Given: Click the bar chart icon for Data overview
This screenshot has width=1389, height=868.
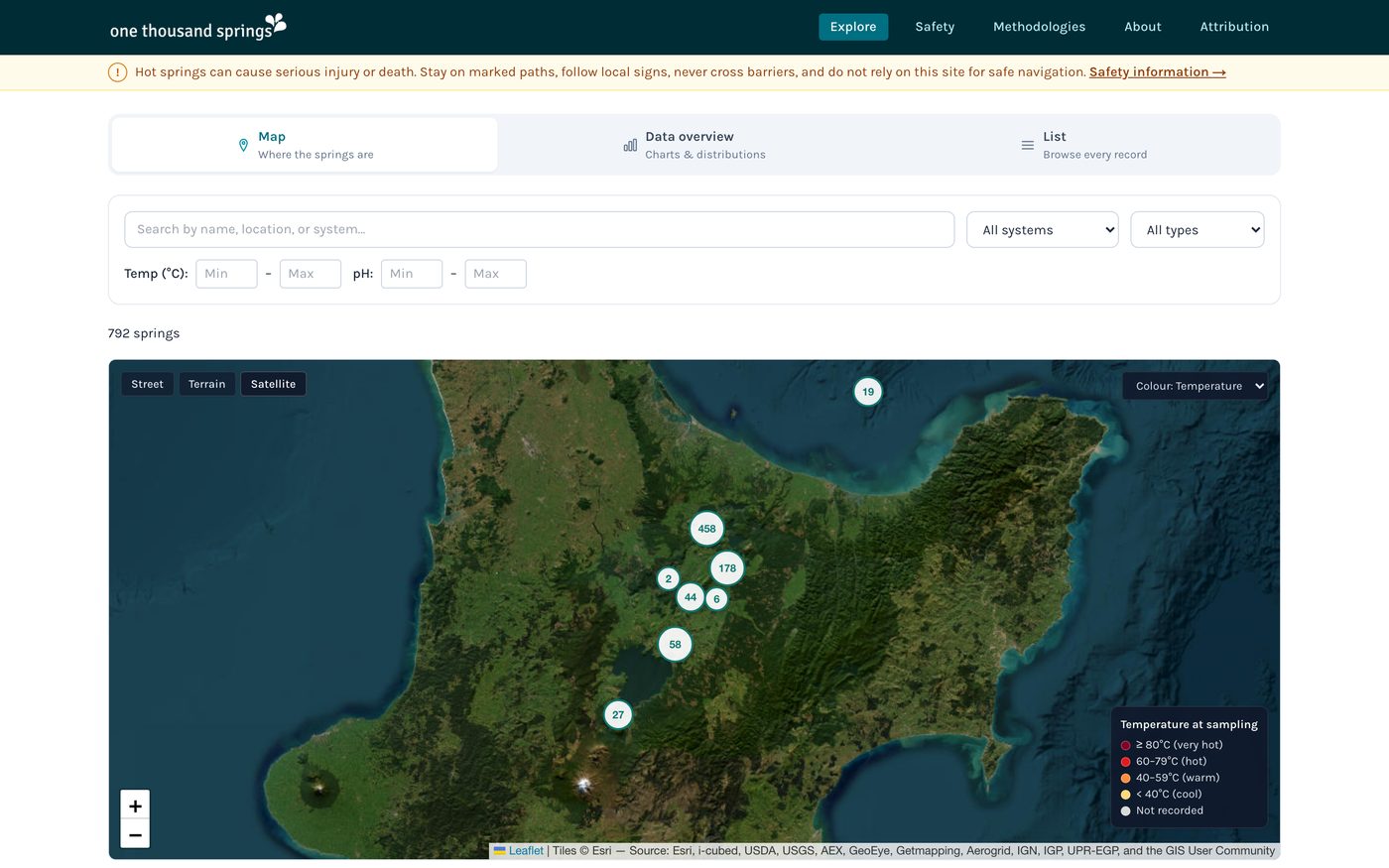Looking at the screenshot, I should (x=630, y=146).
